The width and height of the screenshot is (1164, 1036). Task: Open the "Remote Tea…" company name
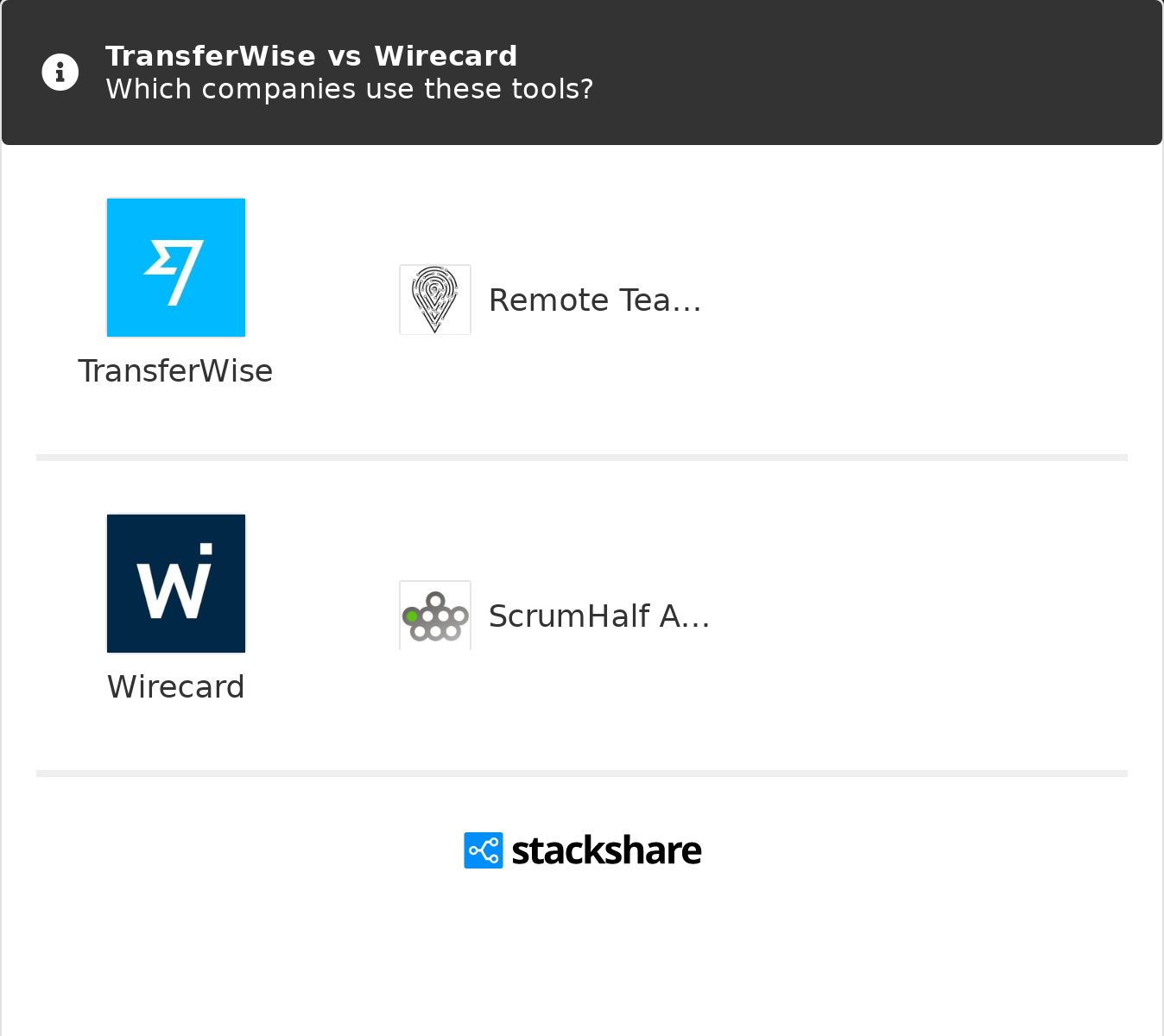point(594,300)
